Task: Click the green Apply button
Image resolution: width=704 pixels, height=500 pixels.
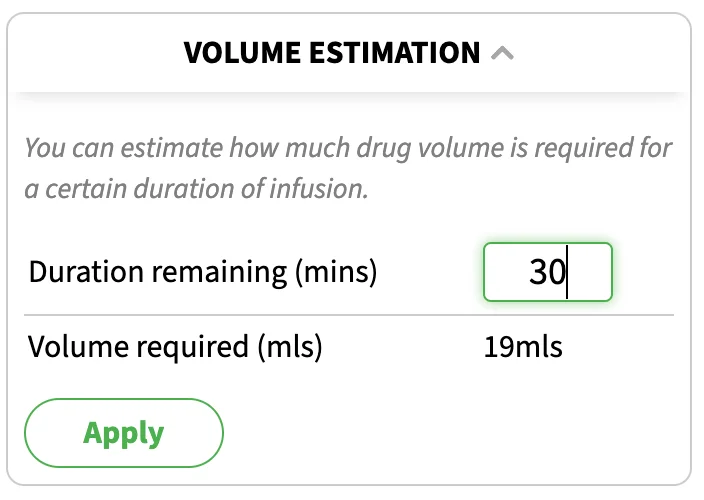Action: pyautogui.click(x=124, y=433)
